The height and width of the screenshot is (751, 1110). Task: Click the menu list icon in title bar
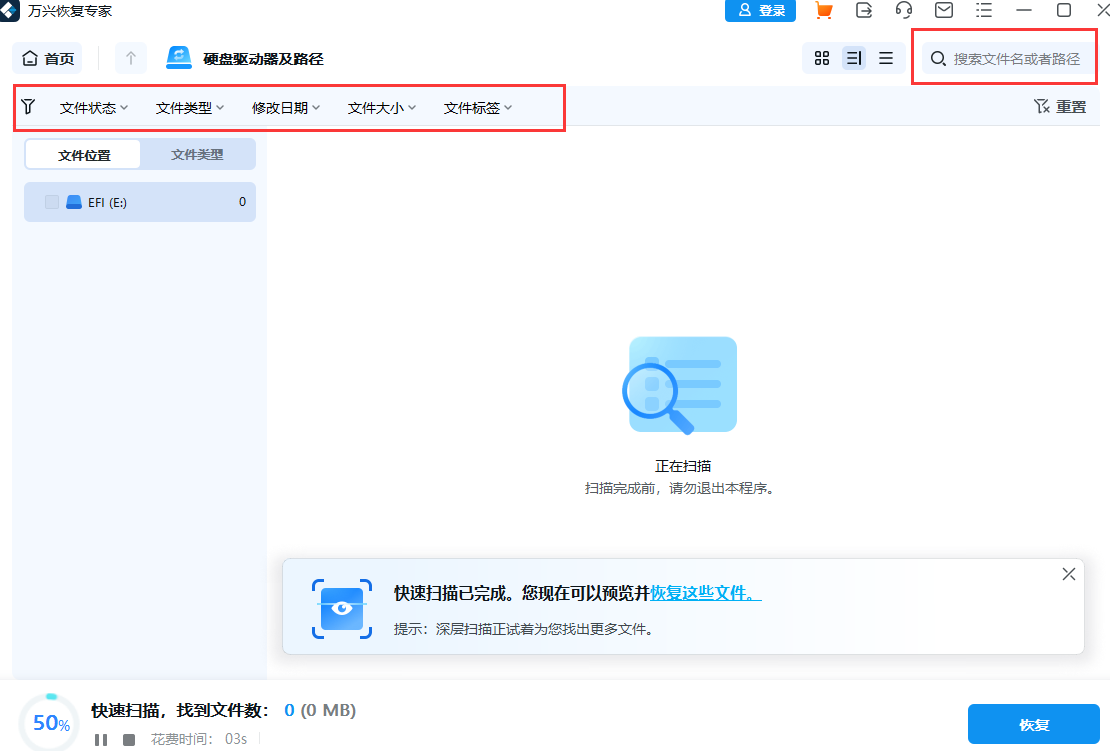(x=983, y=11)
